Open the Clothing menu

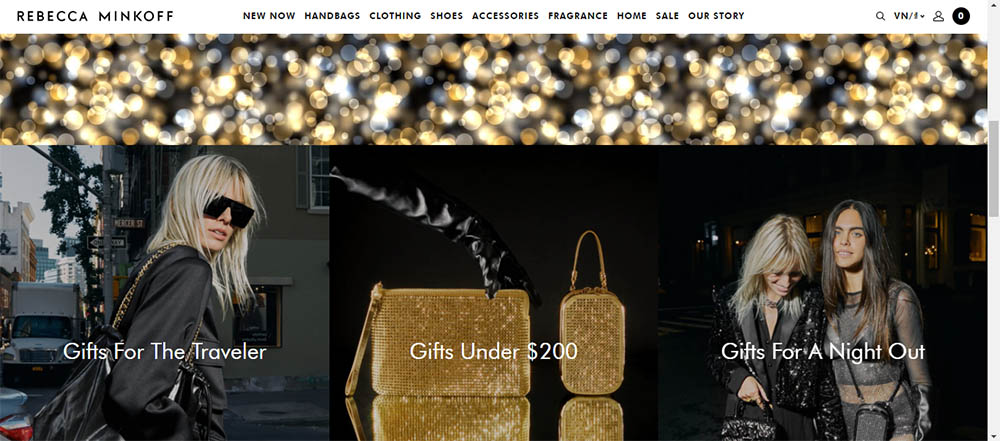pyautogui.click(x=395, y=16)
